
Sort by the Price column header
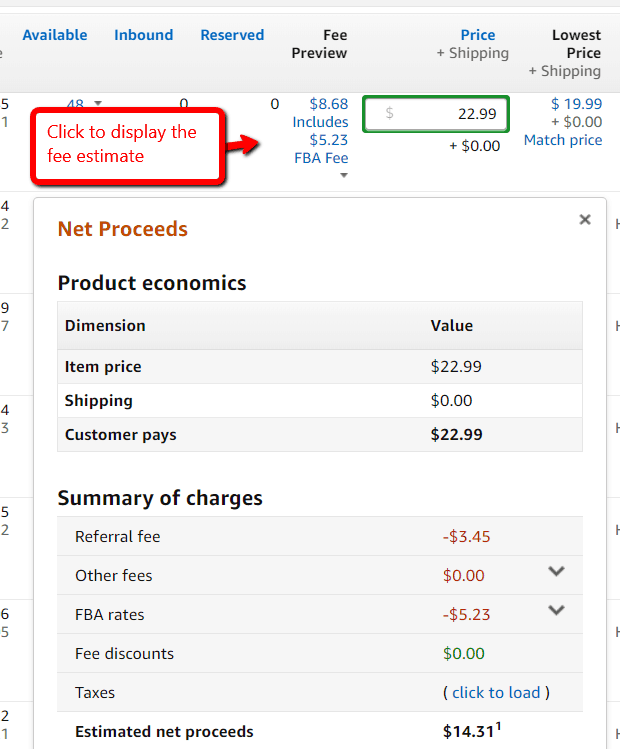478,35
